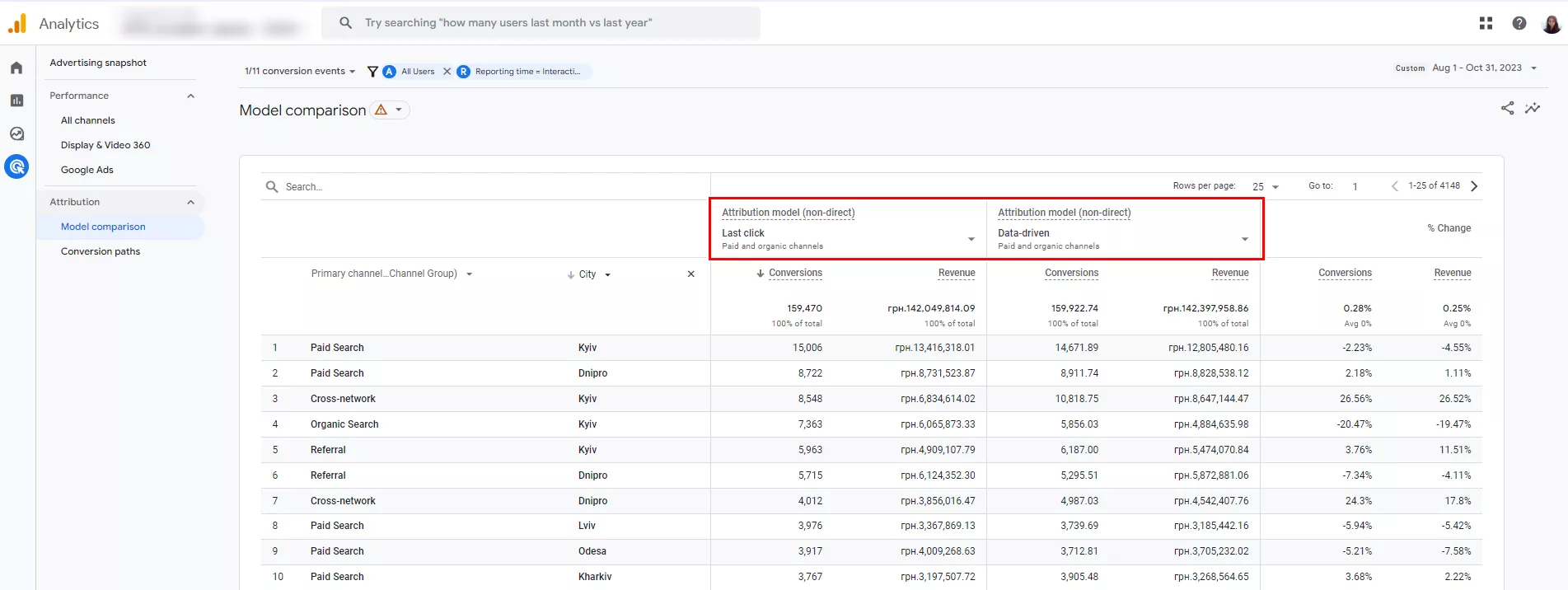Open Reports bar chart icon
1568x590 pixels.
pos(16,101)
